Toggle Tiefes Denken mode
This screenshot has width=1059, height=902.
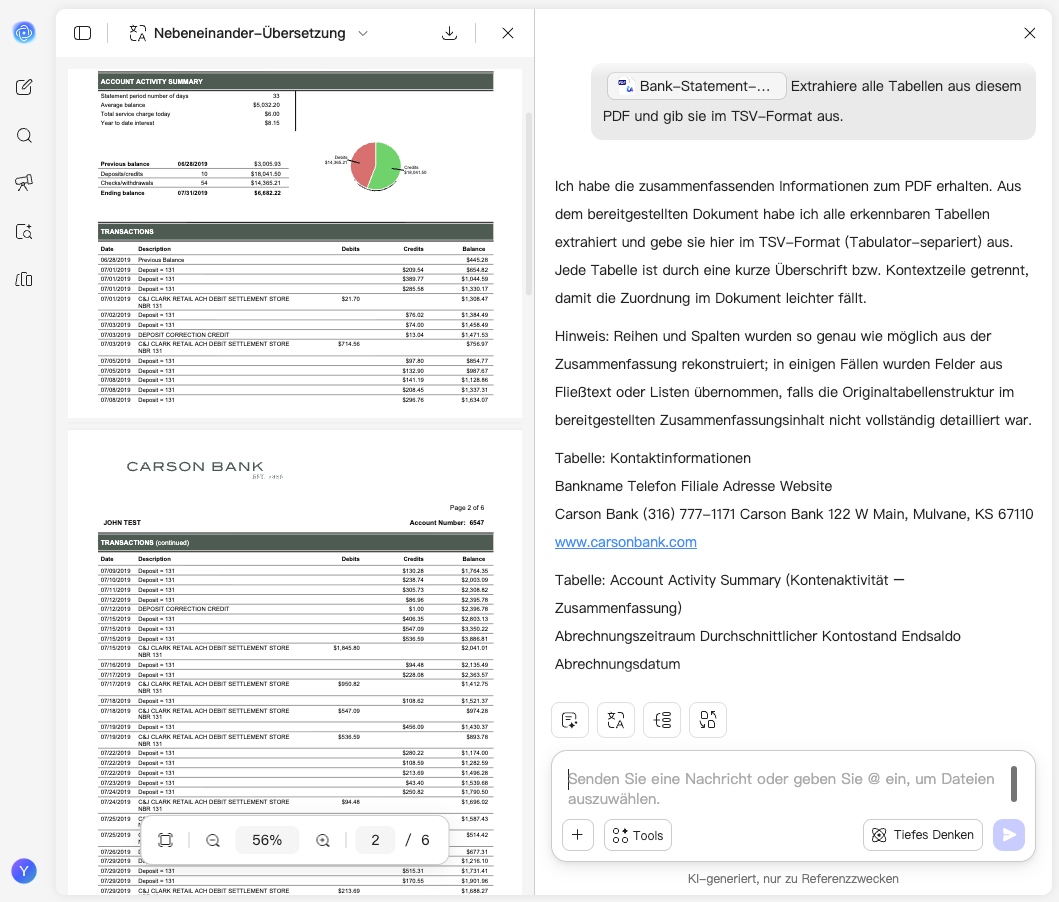(x=923, y=835)
